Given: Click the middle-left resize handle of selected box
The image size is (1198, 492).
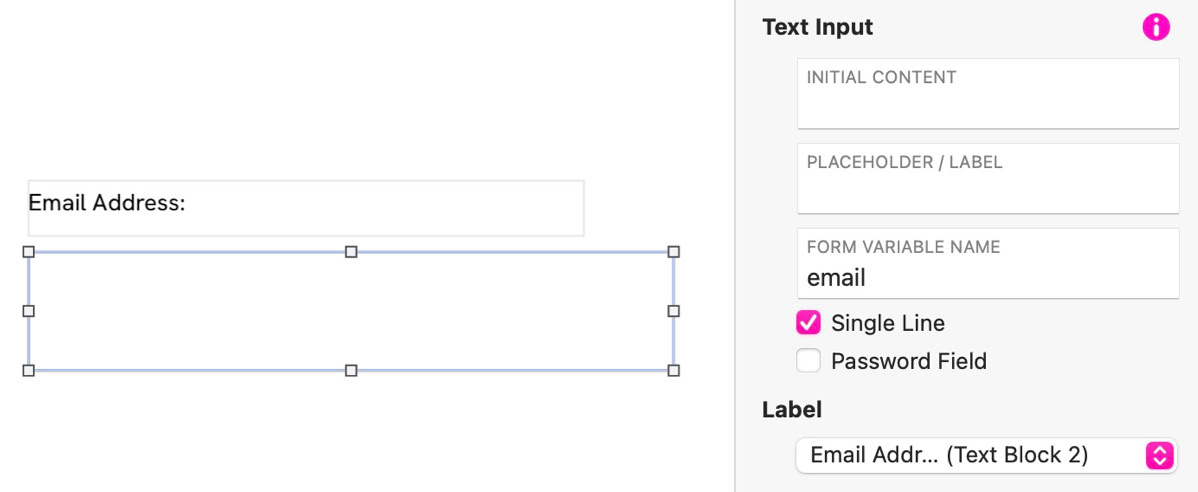Looking at the screenshot, I should [29, 311].
